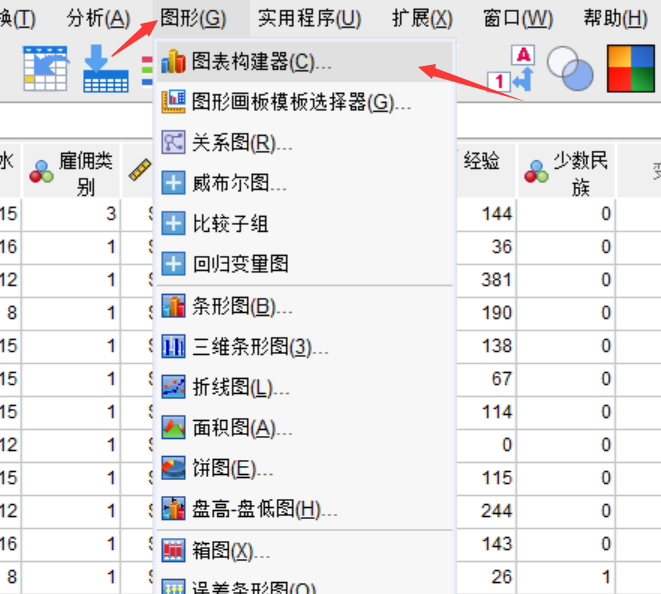Click the chart builder bar icon
Viewport: 661px width, 594px height.
point(173,62)
